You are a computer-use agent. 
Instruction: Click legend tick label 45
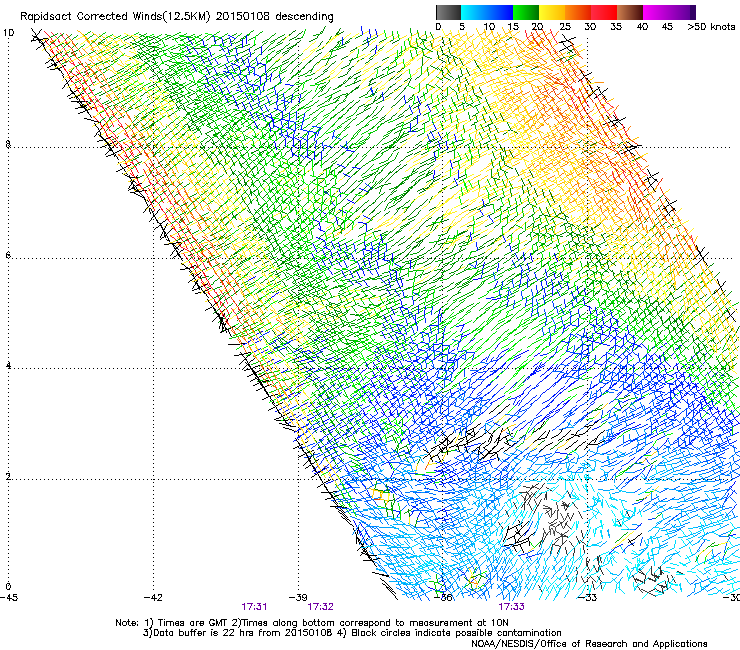tap(667, 27)
